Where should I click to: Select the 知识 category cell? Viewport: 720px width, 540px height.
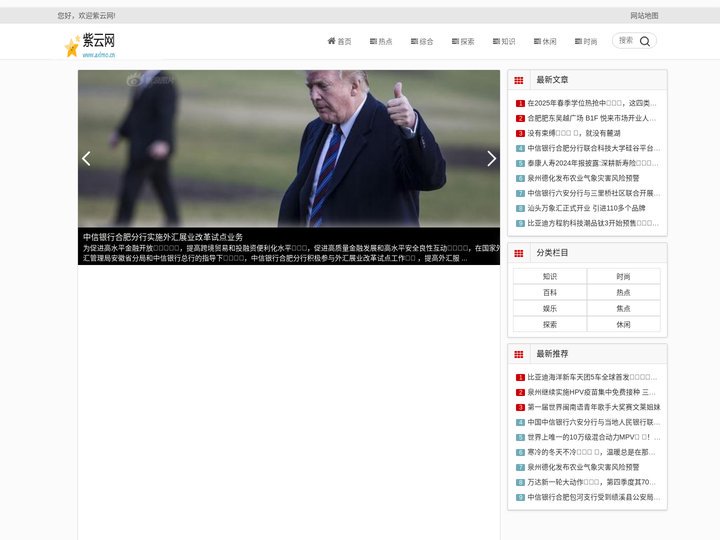(550, 276)
